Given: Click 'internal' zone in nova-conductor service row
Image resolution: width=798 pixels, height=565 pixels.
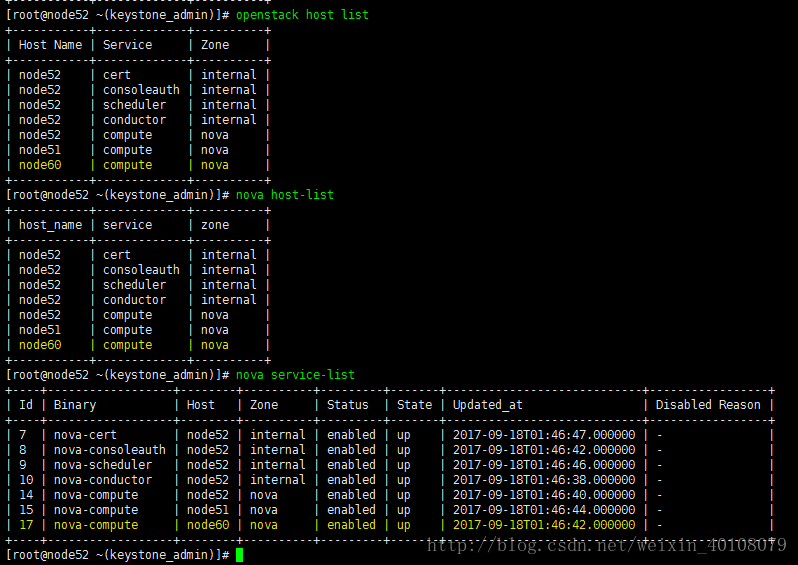Looking at the screenshot, I should tap(278, 480).
